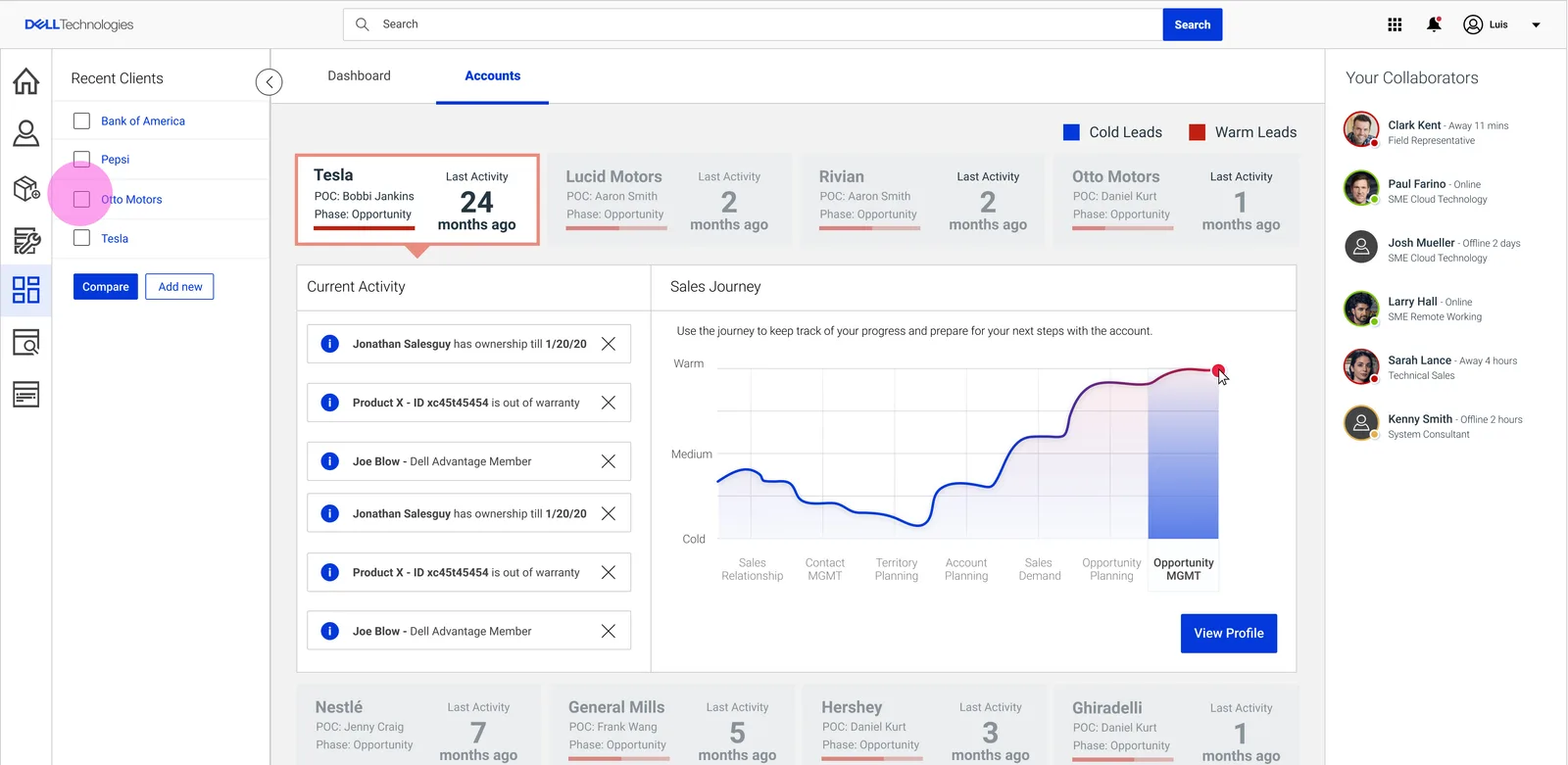The width and height of the screenshot is (1568, 765).
Task: Click the blue Cold Leads legend swatch
Action: (x=1072, y=132)
